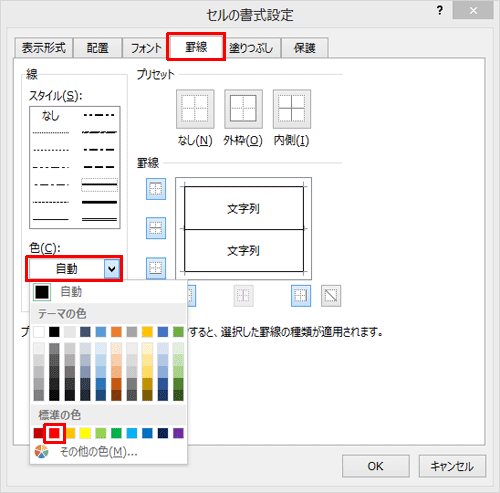The image size is (500, 493).
Task: Switch to the 塗りつぶし tab
Action: point(251,48)
